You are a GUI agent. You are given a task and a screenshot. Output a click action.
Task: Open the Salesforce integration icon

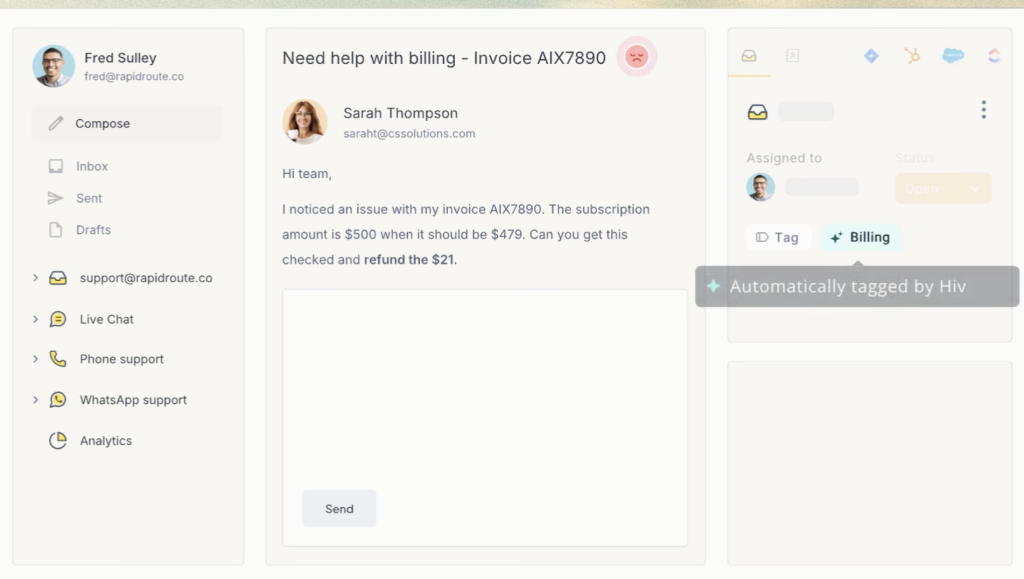953,56
